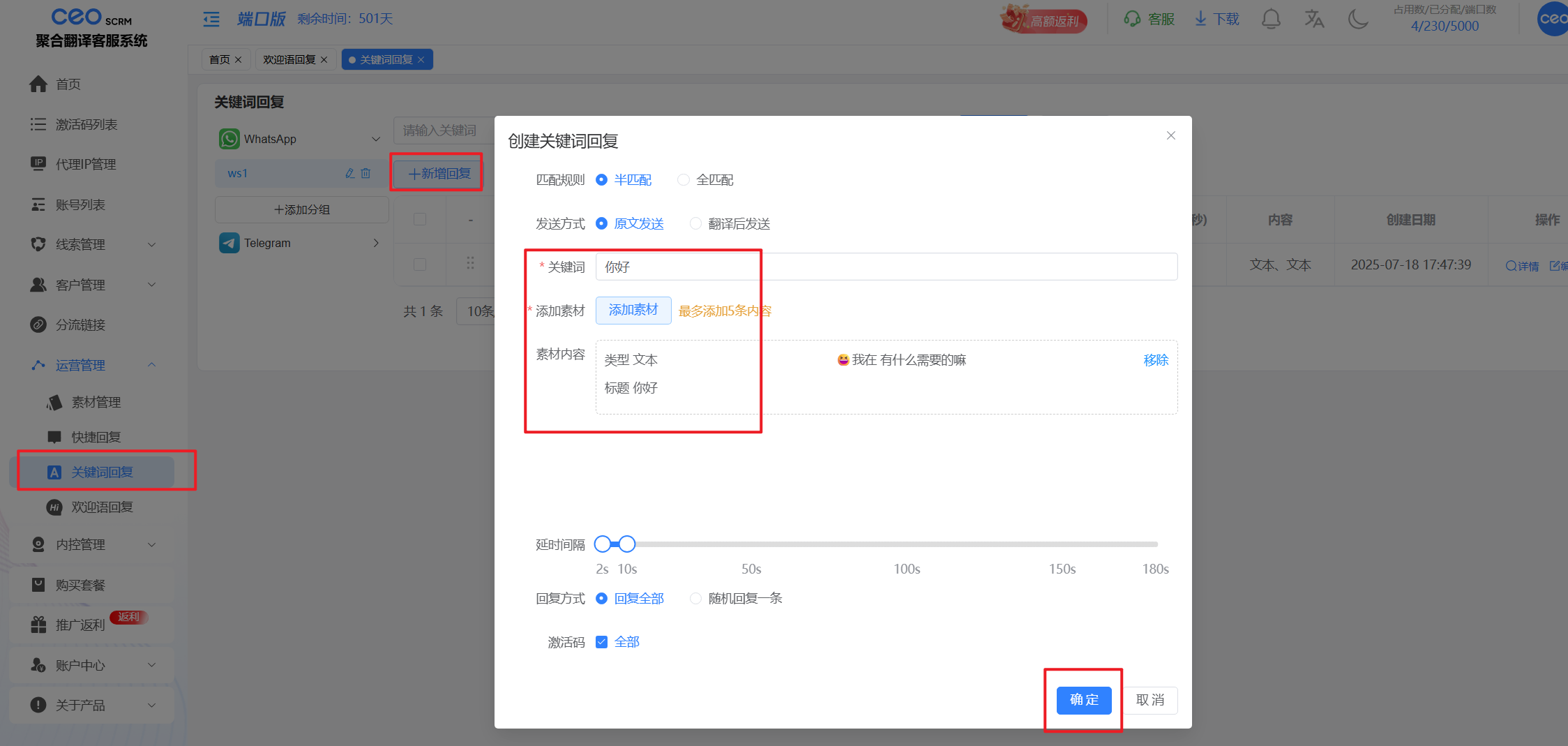Screen dimensions: 1568x746
Task: Close the 首页 tab
Action: 238,60
